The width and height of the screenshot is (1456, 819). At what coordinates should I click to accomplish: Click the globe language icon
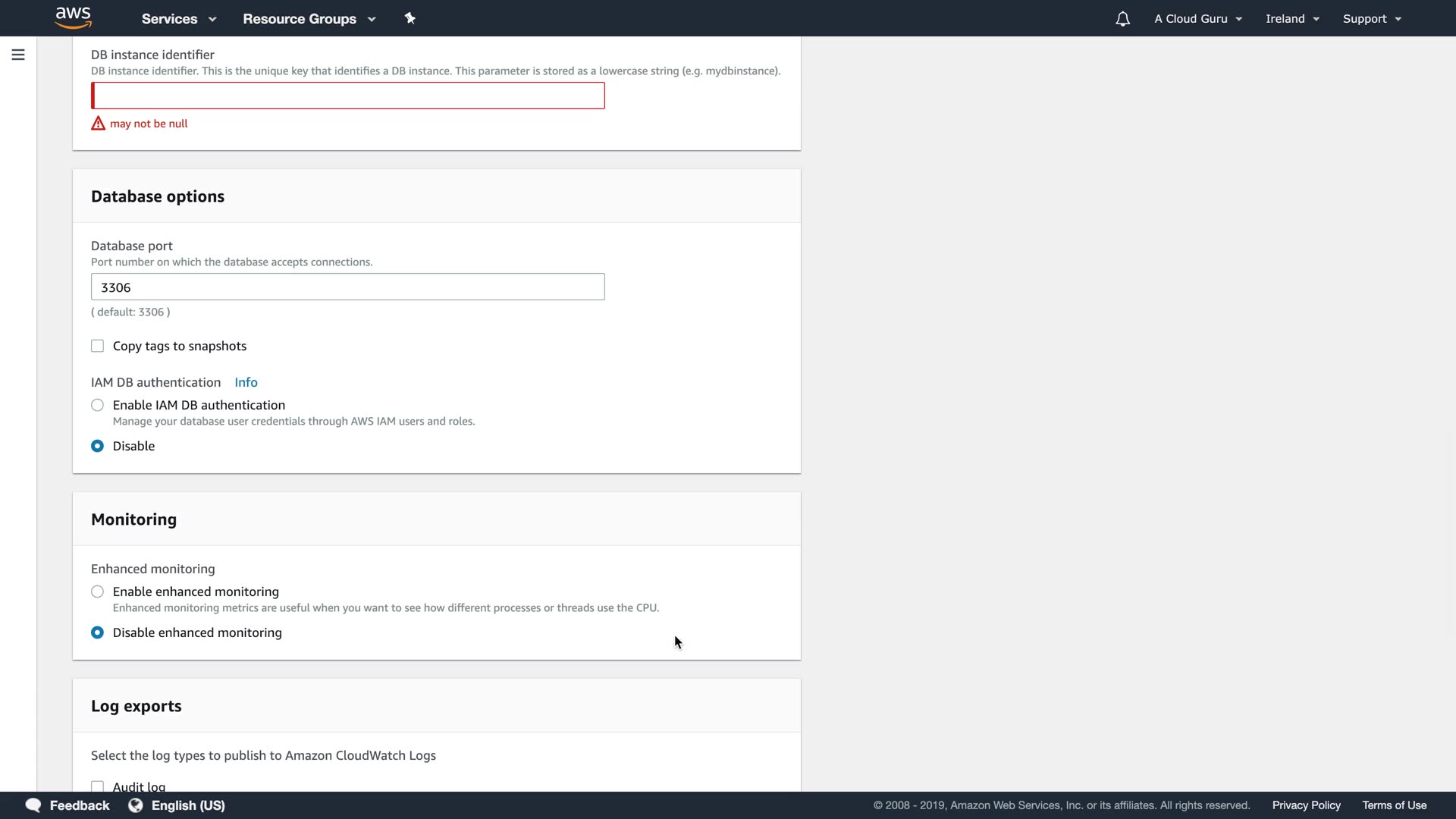point(136,805)
